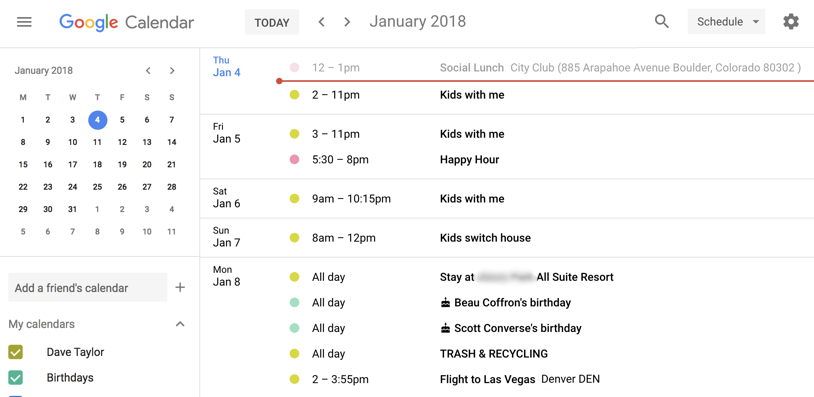The width and height of the screenshot is (814, 397).
Task: Go to next period with header arrow
Action: (x=347, y=22)
